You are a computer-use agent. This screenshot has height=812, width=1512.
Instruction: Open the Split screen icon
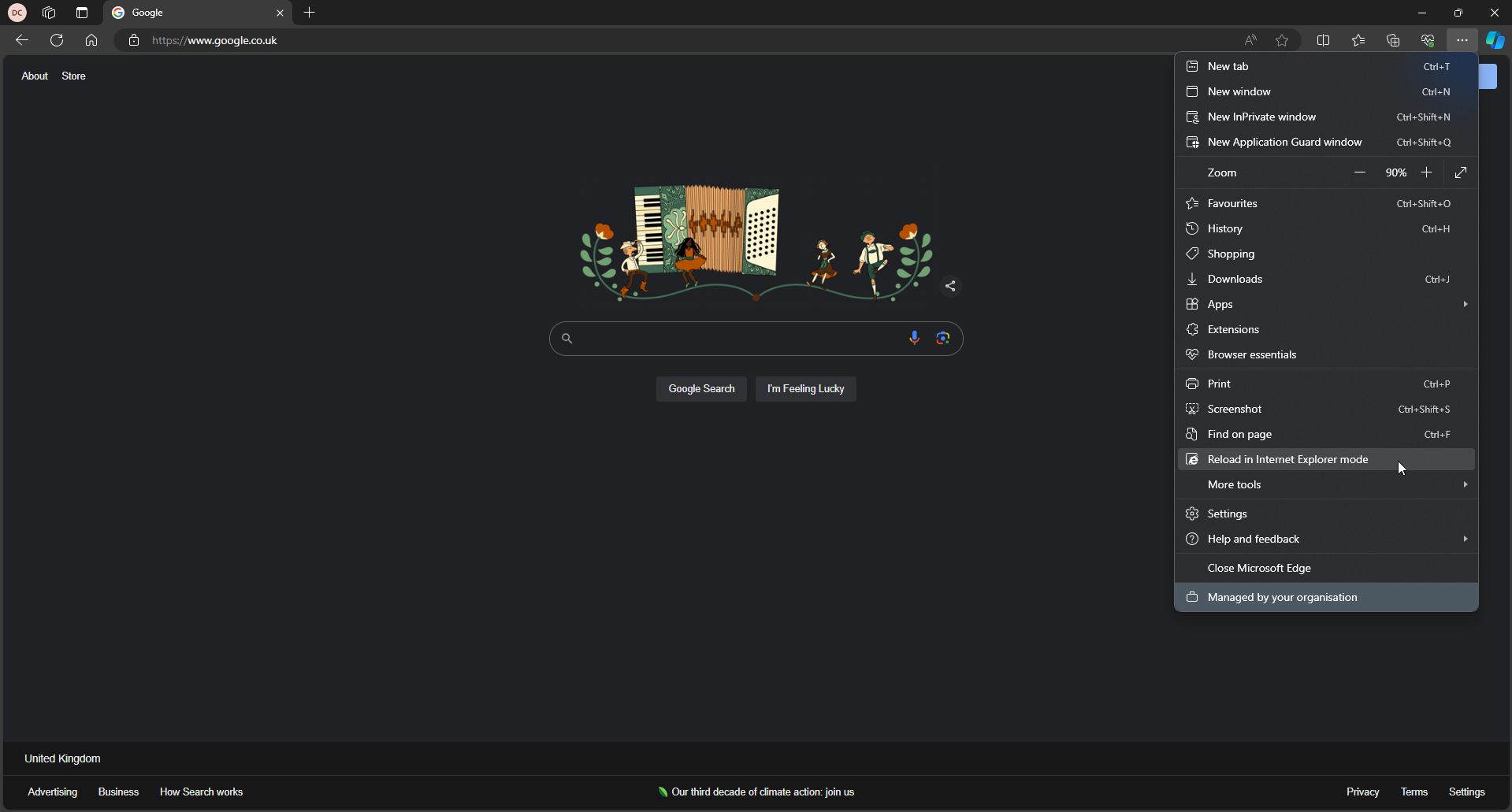tap(1324, 40)
